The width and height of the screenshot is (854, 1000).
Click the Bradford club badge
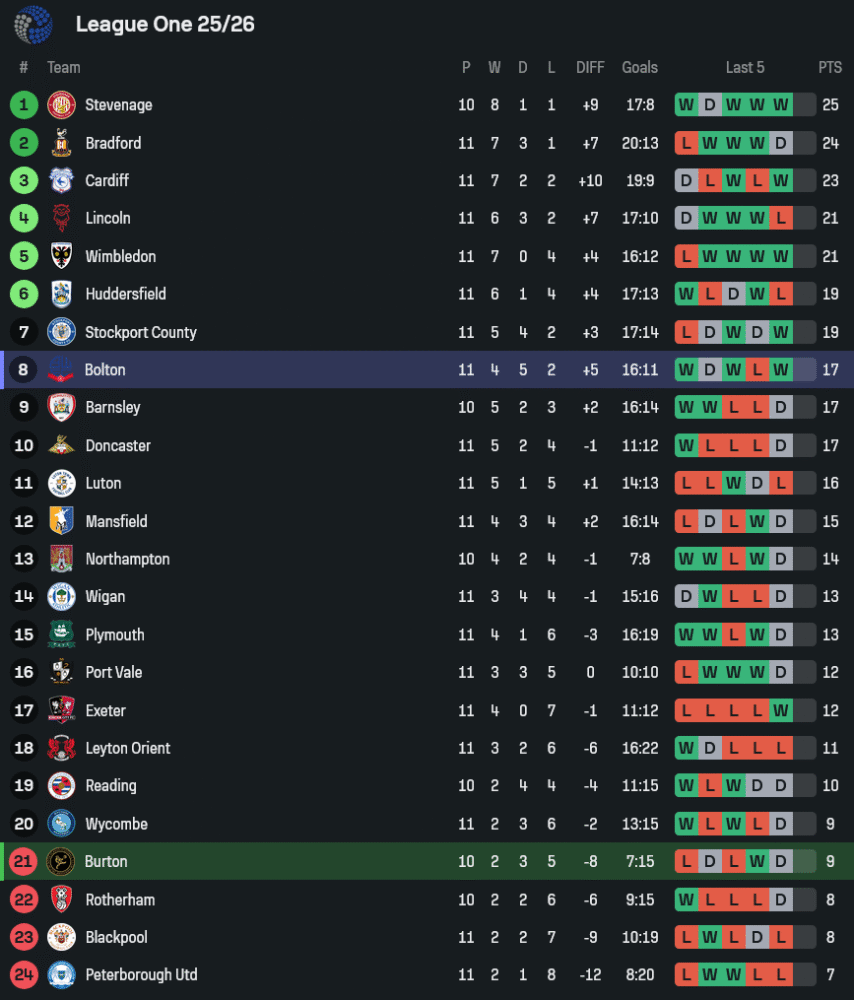pos(62,143)
